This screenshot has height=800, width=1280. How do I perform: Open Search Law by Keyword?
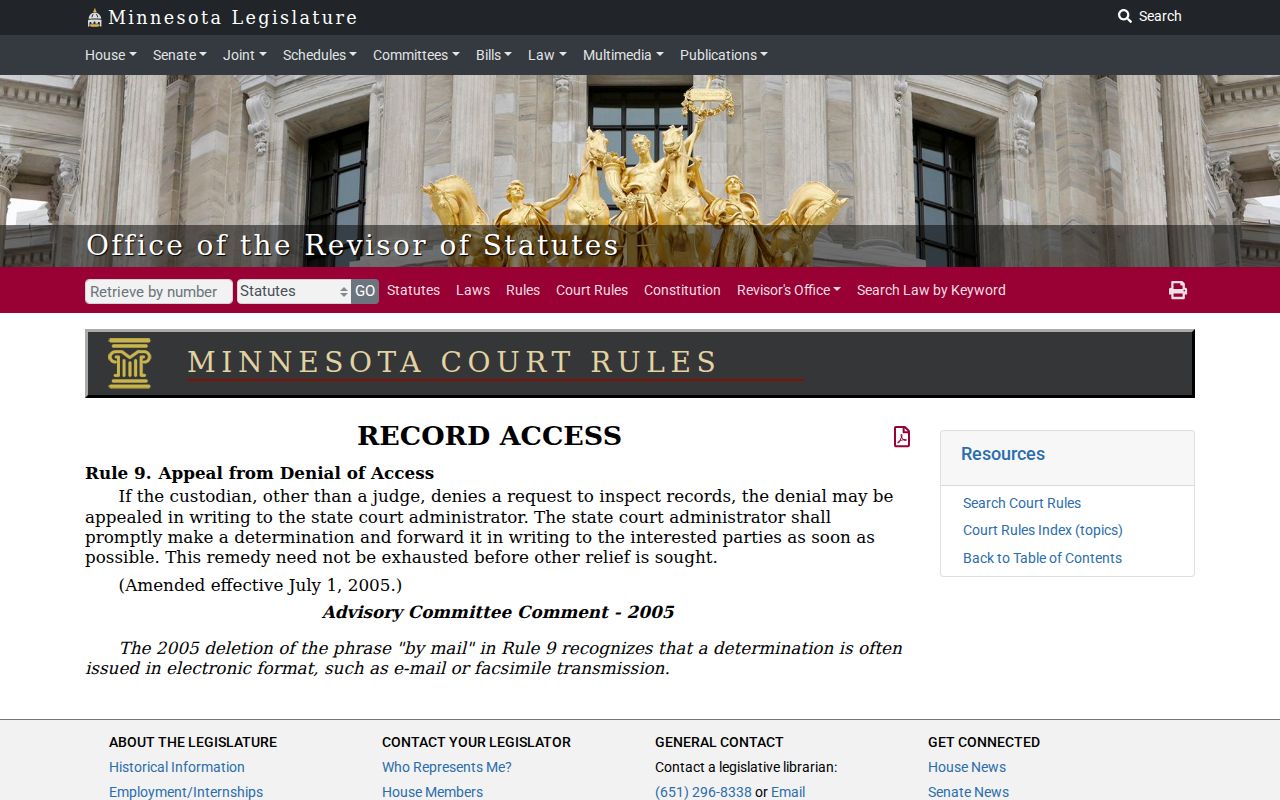pos(931,290)
